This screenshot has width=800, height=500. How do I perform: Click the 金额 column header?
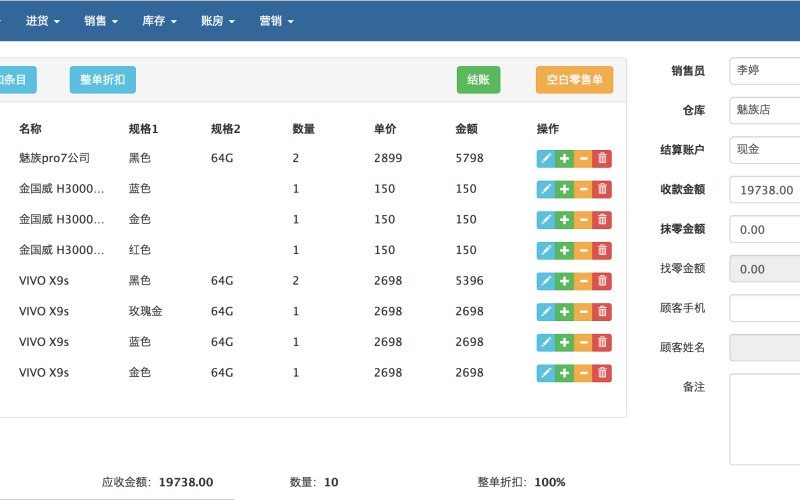(466, 129)
